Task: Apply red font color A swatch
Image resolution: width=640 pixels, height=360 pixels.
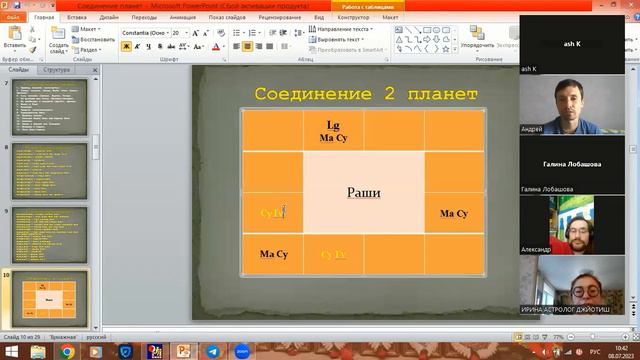Action: [216, 47]
